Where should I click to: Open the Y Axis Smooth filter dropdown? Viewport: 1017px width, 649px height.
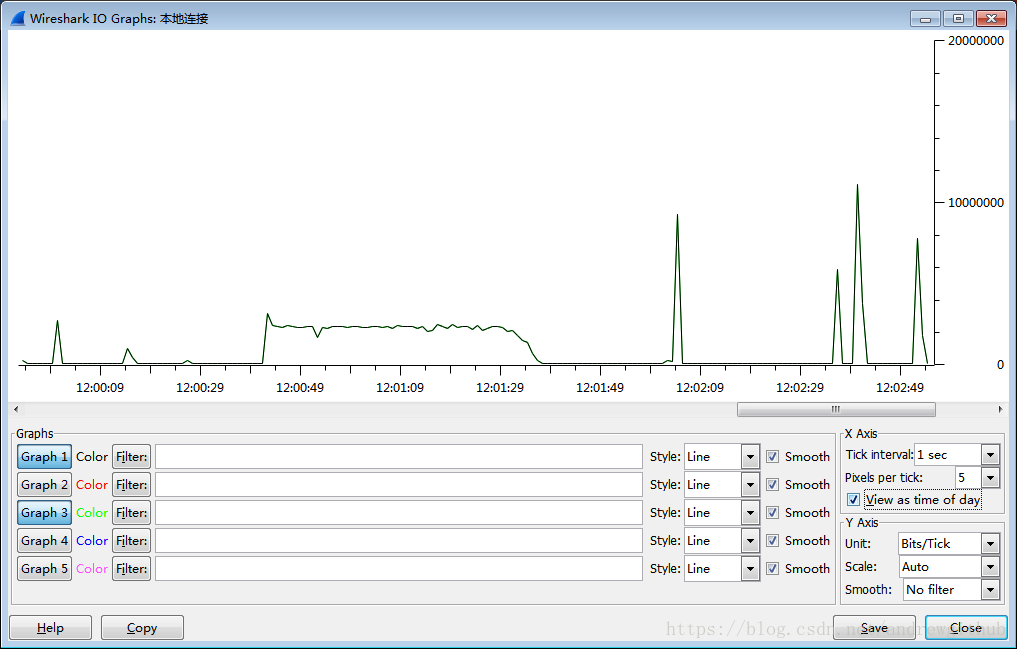click(990, 589)
